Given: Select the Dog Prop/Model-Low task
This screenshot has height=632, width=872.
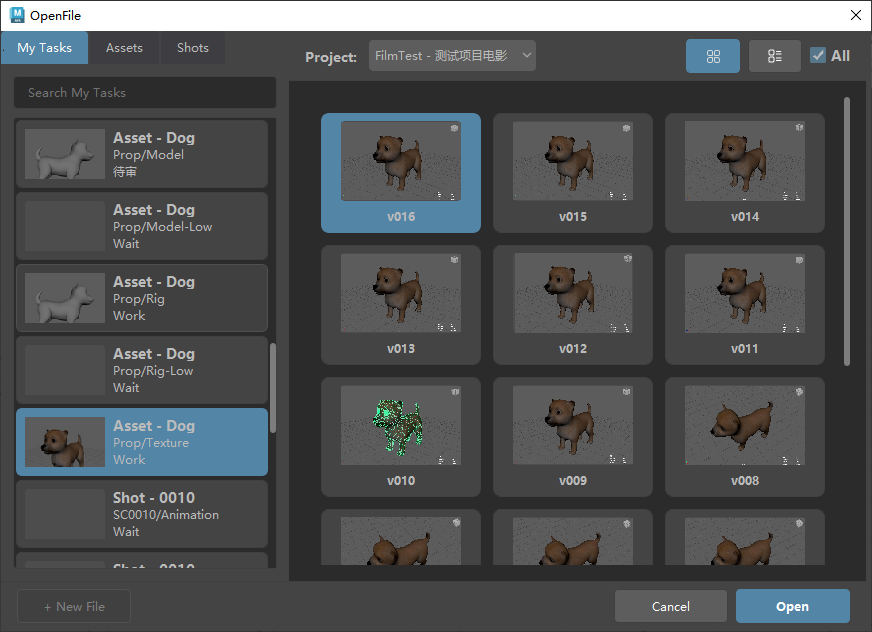Looking at the screenshot, I should click(x=142, y=226).
